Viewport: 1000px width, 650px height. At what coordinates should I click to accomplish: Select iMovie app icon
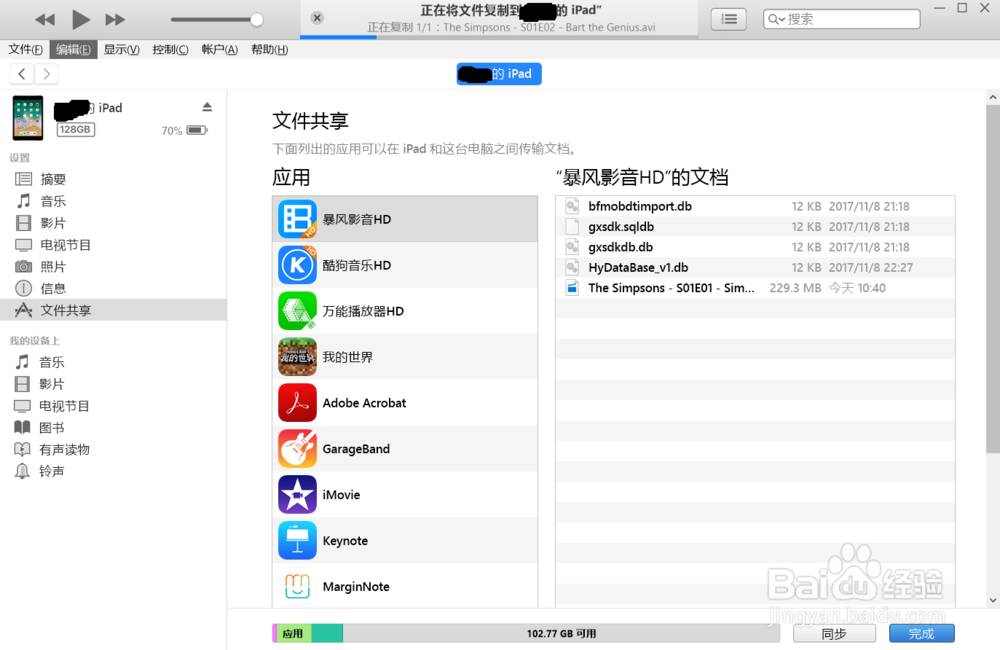(297, 494)
